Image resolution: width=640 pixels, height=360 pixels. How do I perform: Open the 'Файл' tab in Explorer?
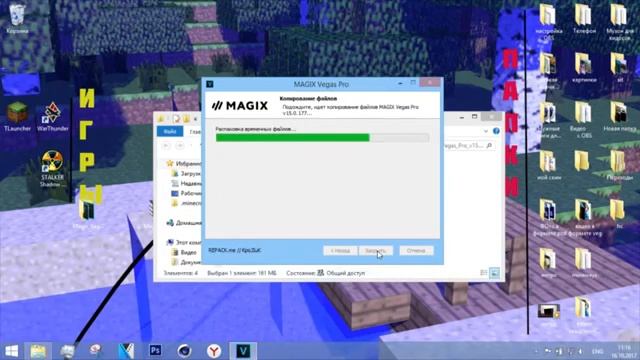click(x=170, y=131)
